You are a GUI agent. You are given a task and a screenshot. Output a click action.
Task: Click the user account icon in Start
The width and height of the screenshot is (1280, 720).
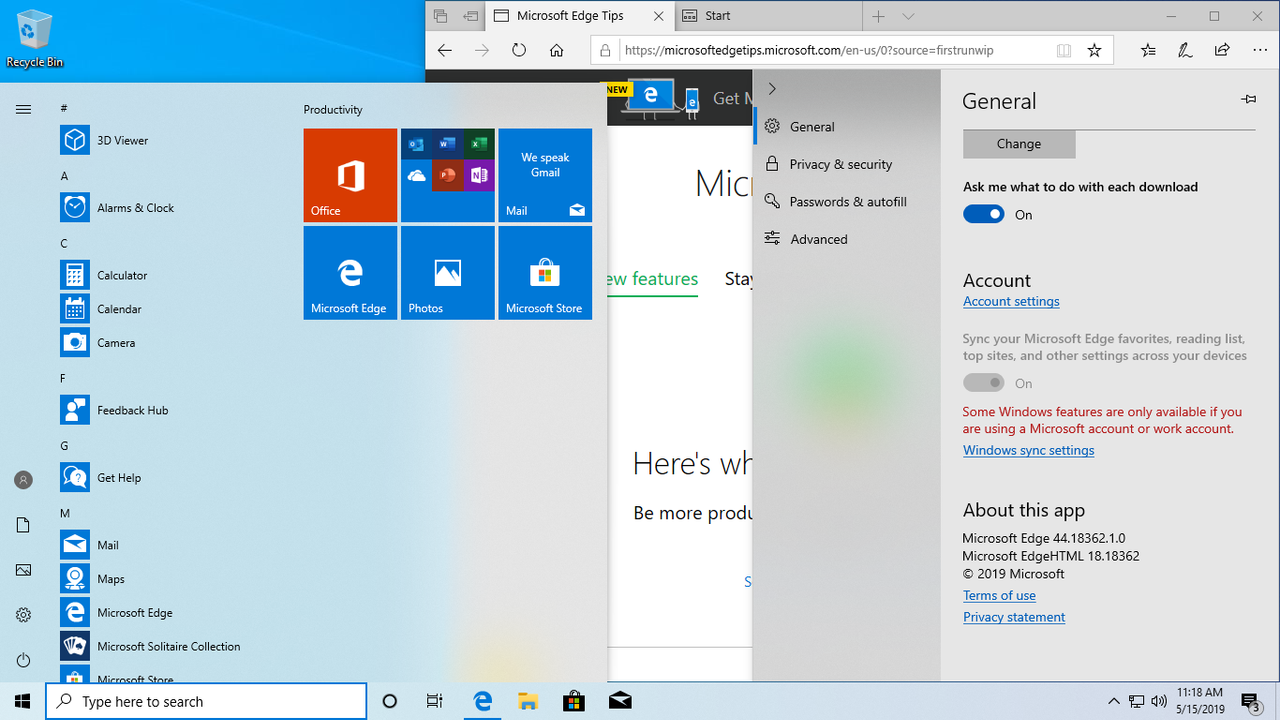tap(24, 480)
